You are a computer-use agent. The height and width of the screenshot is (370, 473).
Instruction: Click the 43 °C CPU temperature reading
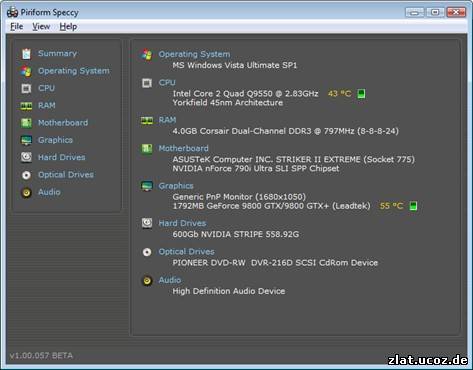[x=339, y=94]
